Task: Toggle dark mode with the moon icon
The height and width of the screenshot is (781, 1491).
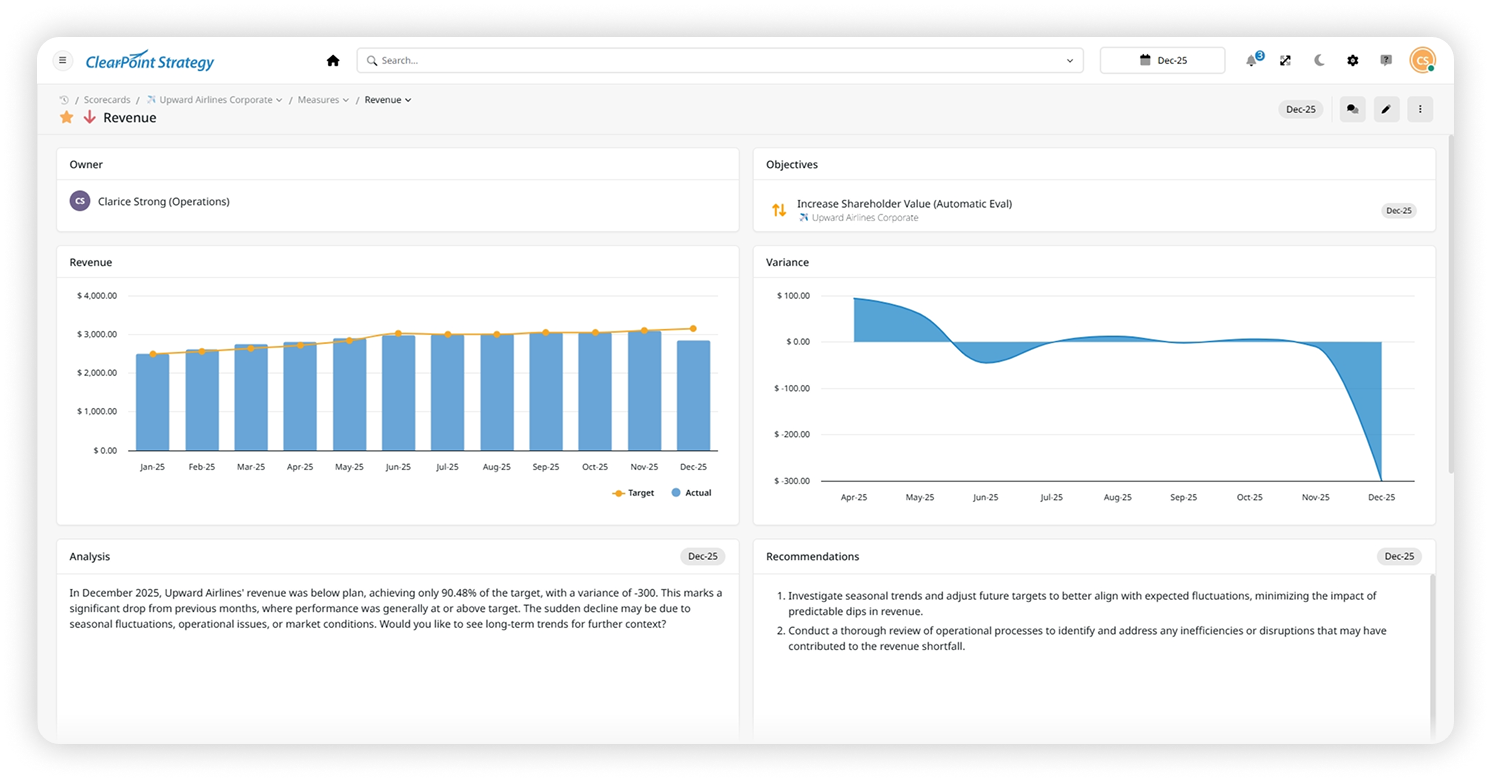Action: [1319, 60]
